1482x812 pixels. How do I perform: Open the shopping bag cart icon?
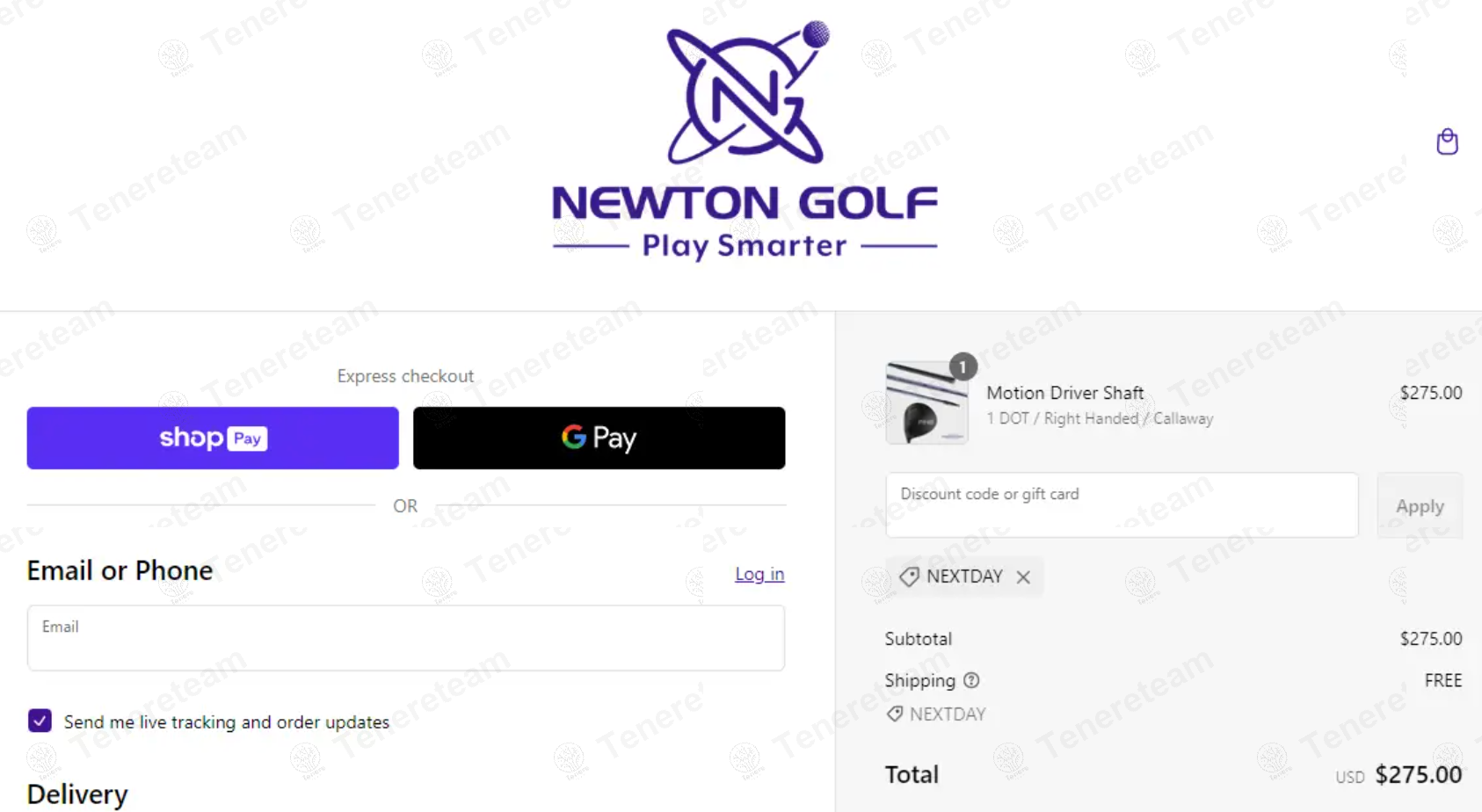coord(1447,141)
